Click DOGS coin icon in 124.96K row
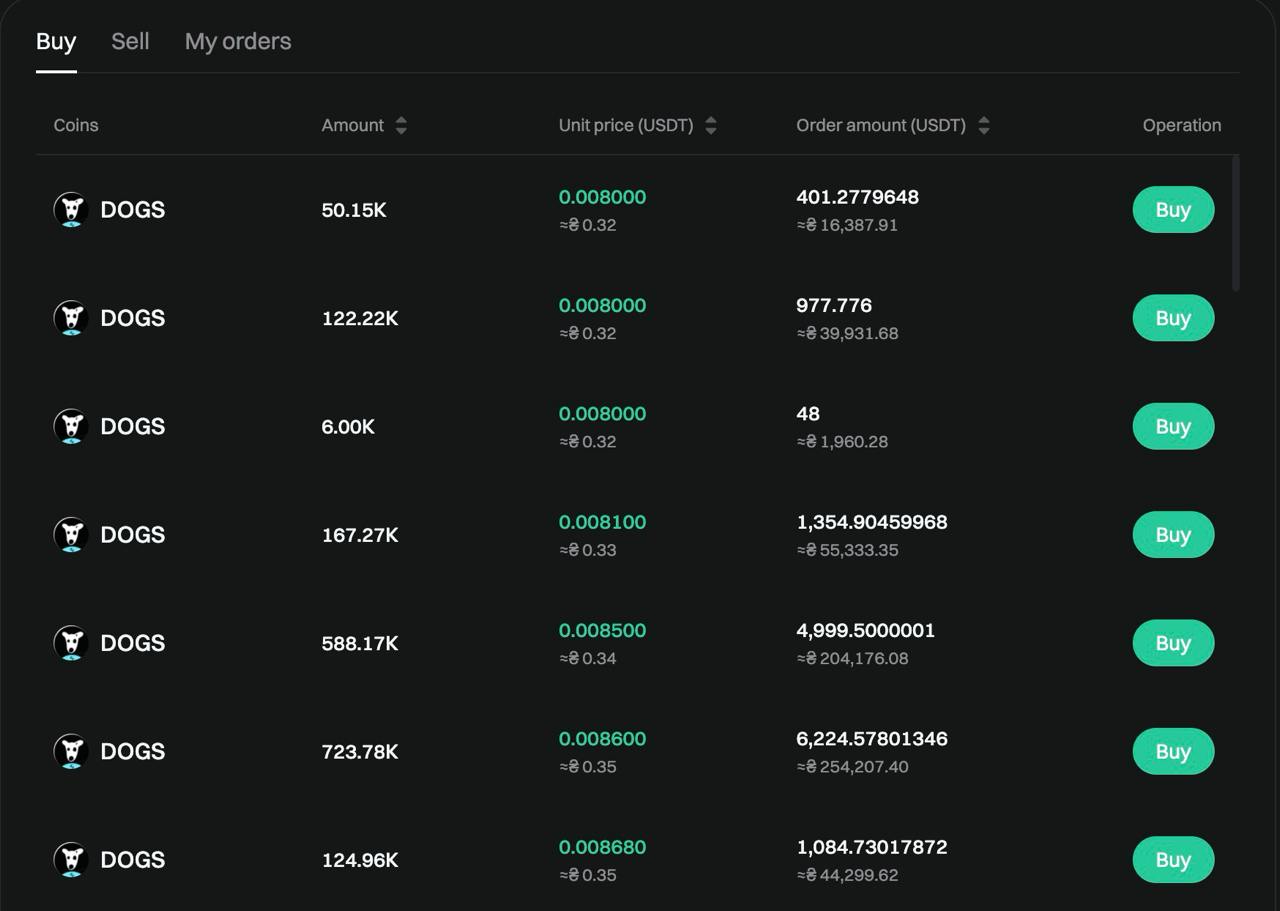1280x911 pixels. (x=71, y=860)
